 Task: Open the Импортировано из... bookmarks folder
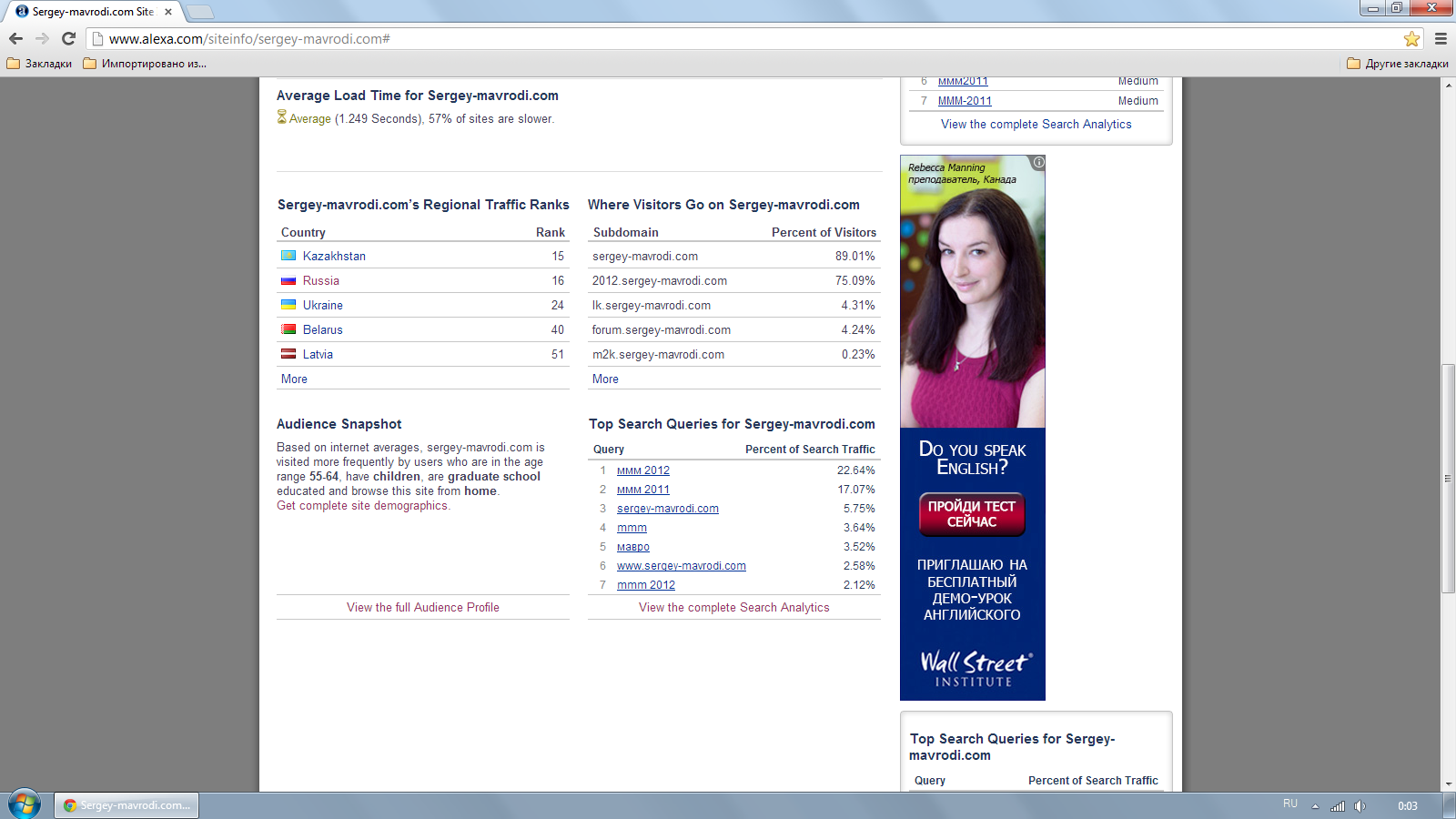tap(145, 64)
